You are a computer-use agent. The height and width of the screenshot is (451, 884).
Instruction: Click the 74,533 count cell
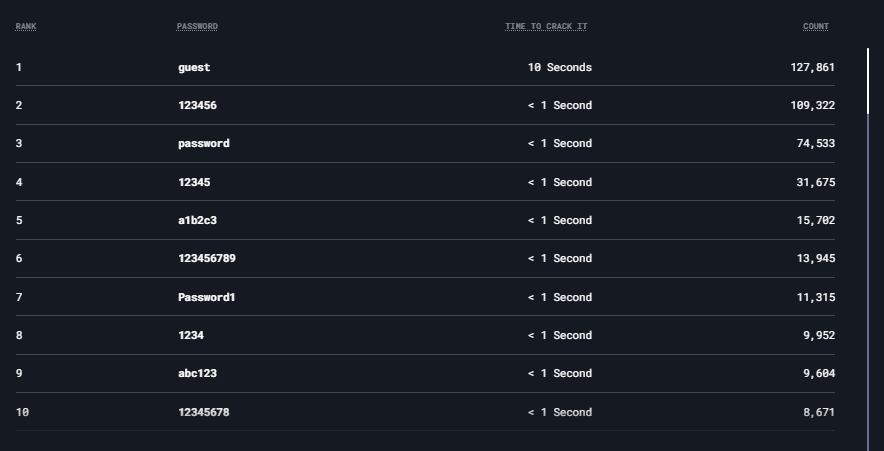pos(815,143)
